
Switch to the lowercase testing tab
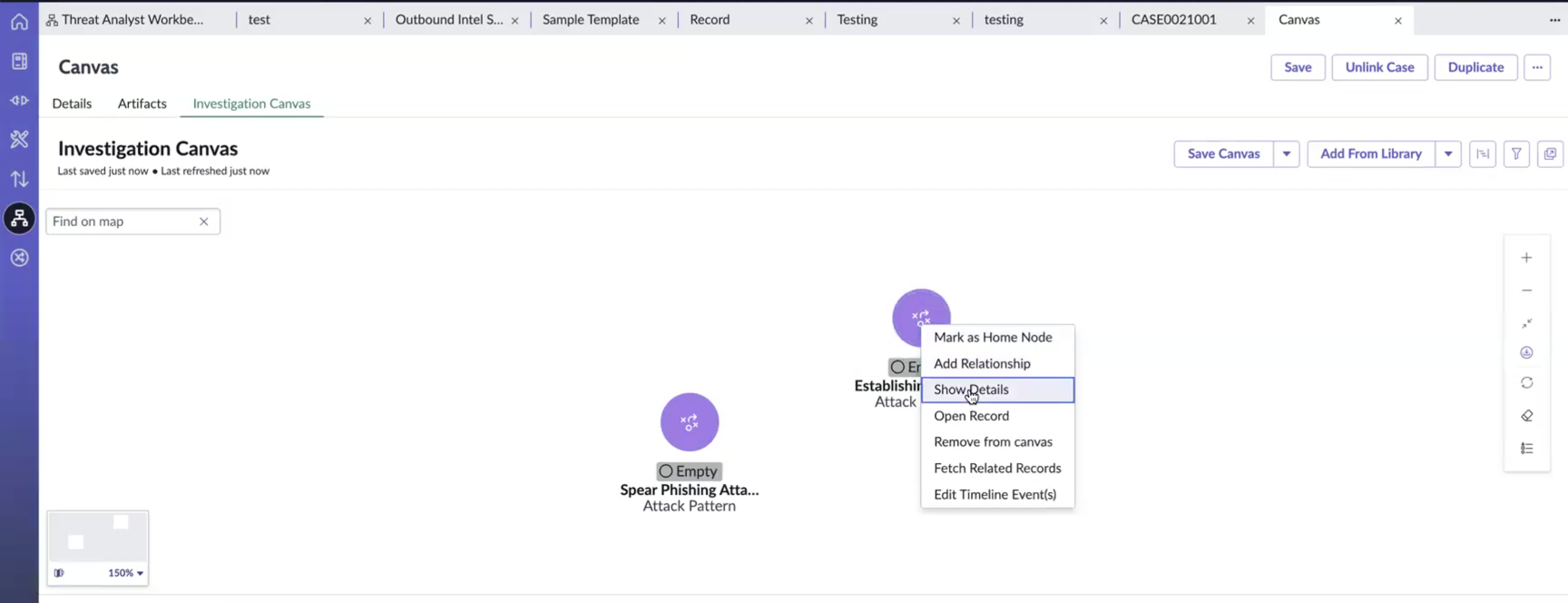tap(1004, 20)
